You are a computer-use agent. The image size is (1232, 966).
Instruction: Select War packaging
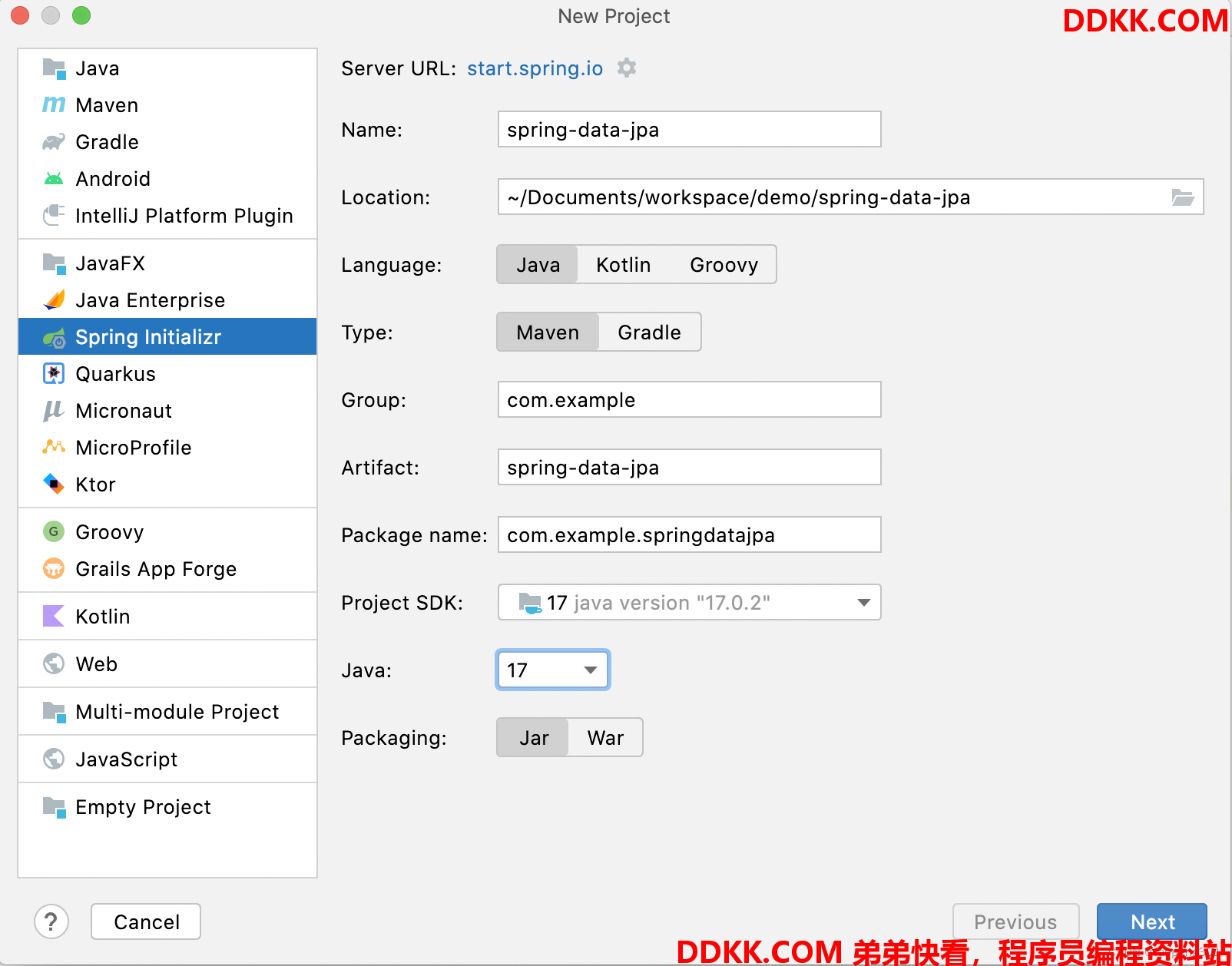[605, 738]
